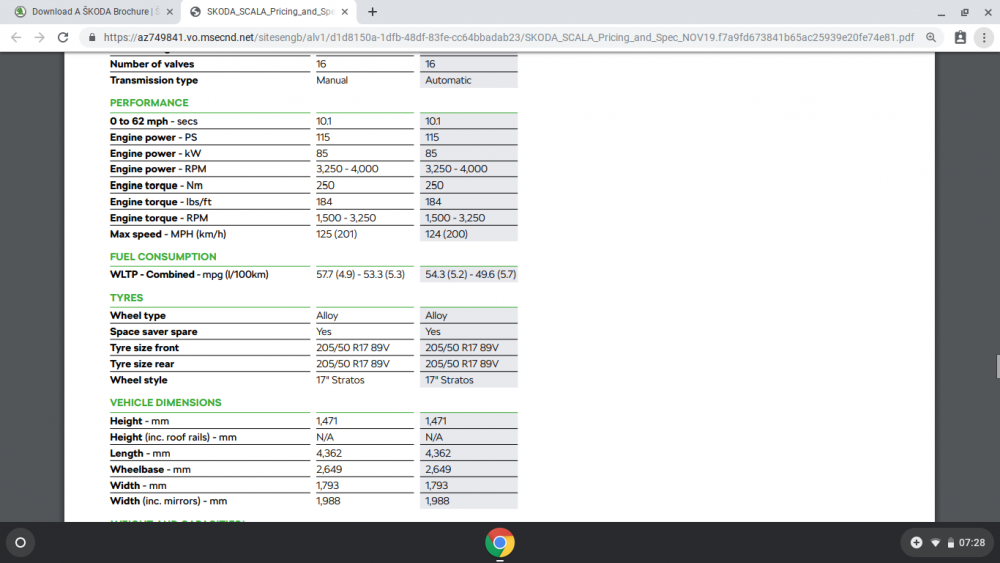Click the PERFORMANCE section heading
The height and width of the screenshot is (563, 1000).
pyautogui.click(x=149, y=103)
